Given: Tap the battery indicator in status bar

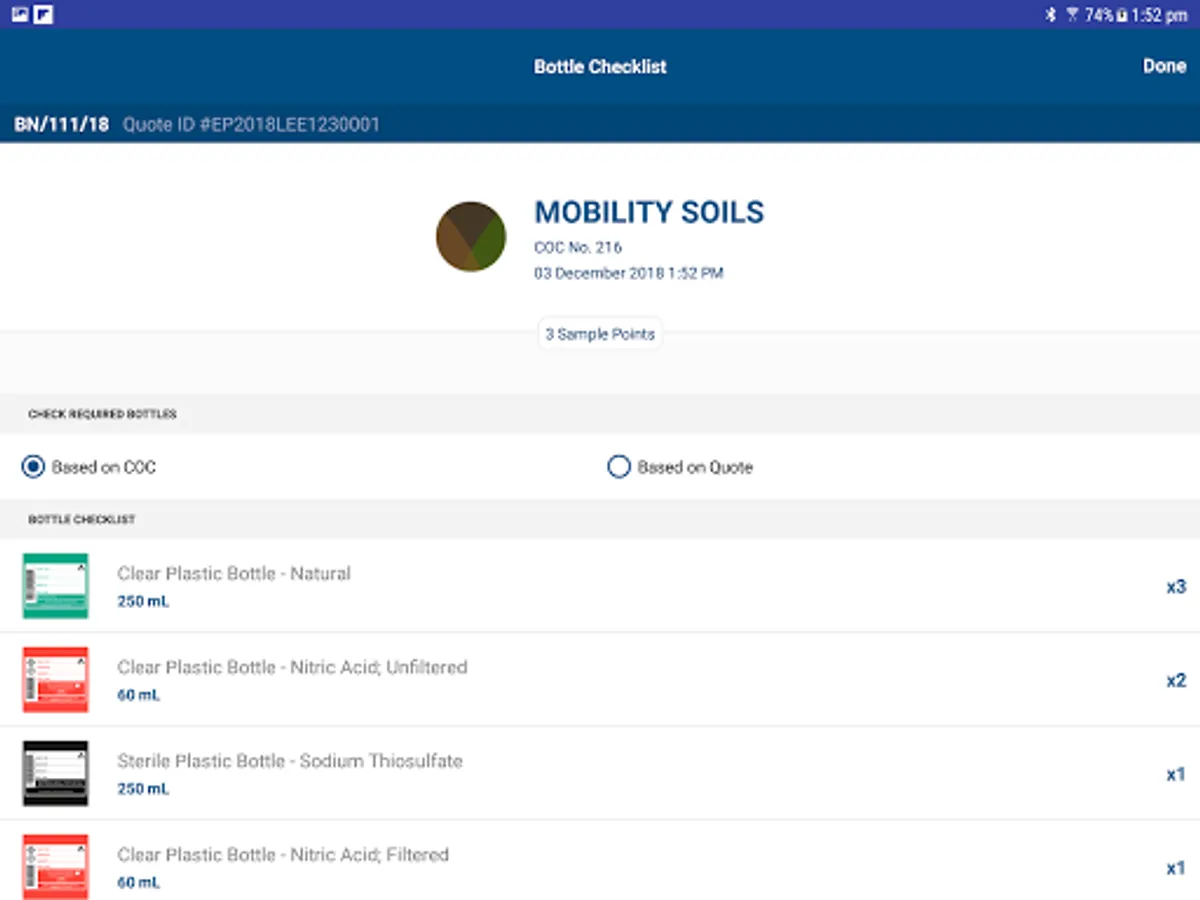Looking at the screenshot, I should pyautogui.click(x=1124, y=15).
